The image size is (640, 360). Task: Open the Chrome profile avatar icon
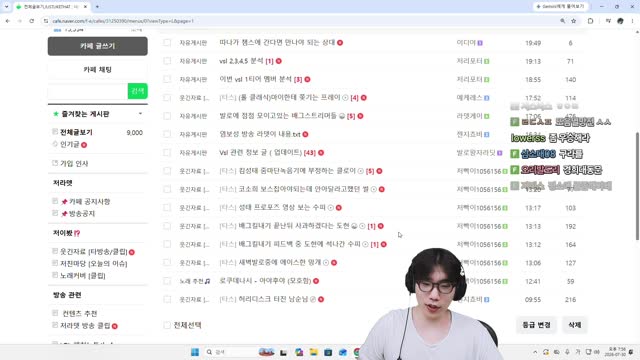620,21
